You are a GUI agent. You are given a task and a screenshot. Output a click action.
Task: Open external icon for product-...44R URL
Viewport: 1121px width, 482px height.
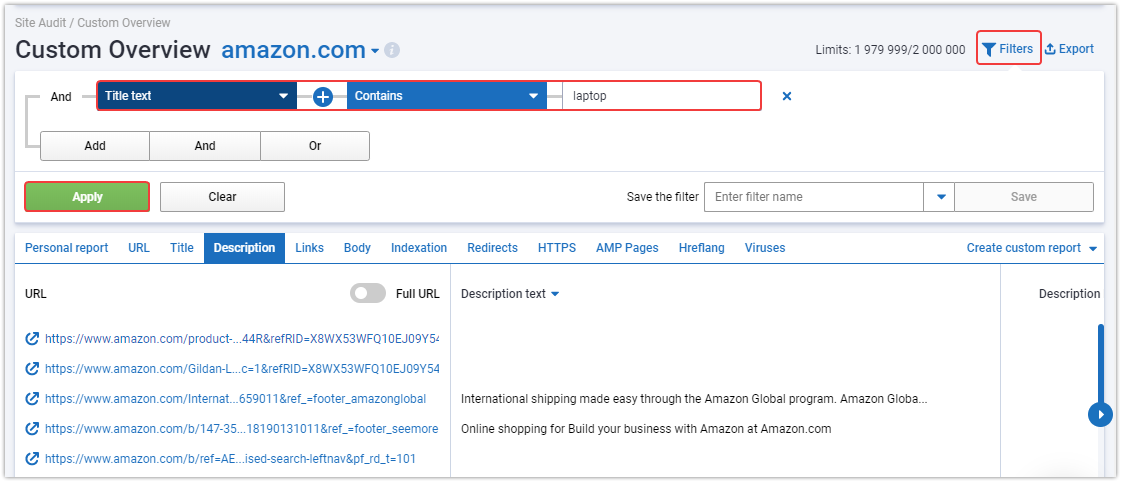tap(31, 338)
